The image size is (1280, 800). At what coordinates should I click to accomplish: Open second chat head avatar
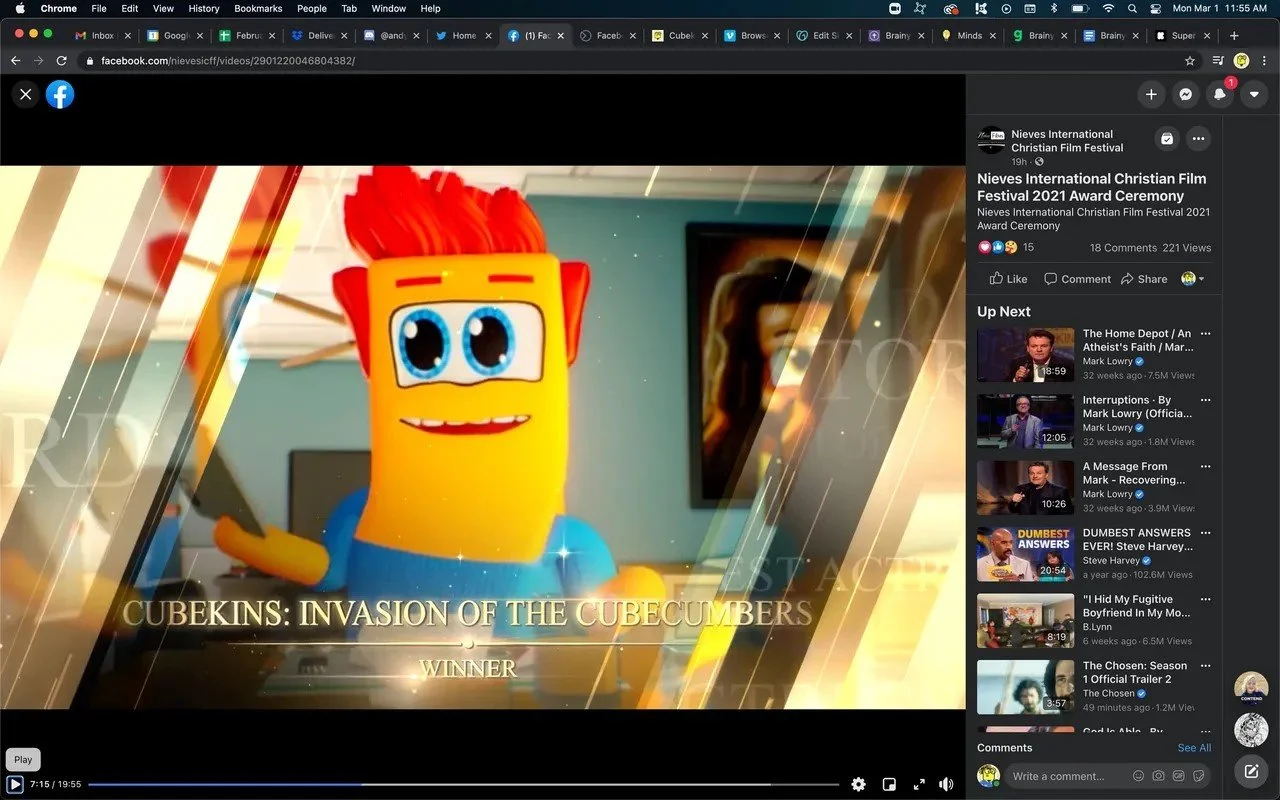[1251, 730]
